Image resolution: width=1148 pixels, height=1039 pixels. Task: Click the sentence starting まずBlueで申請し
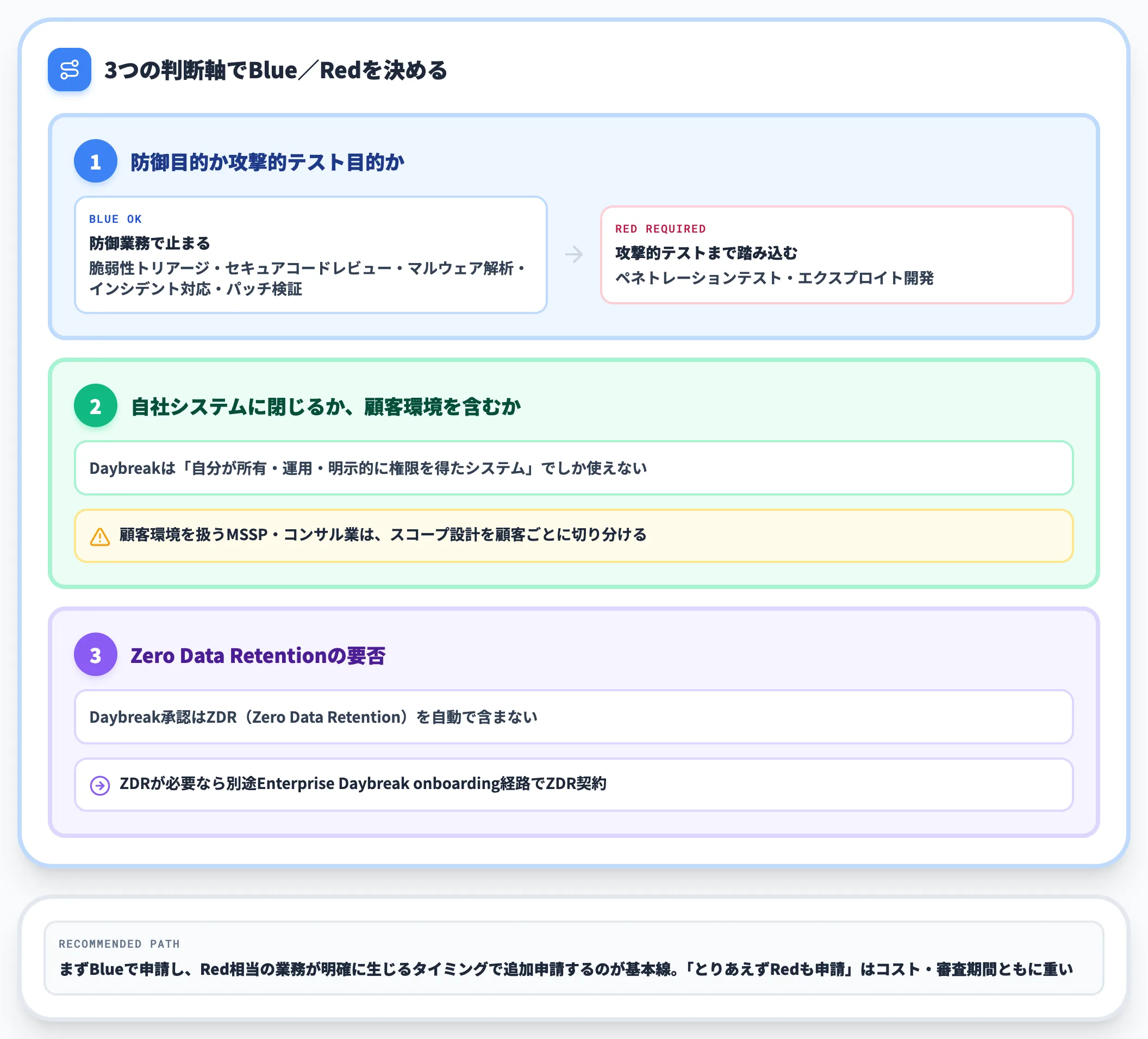(566, 969)
